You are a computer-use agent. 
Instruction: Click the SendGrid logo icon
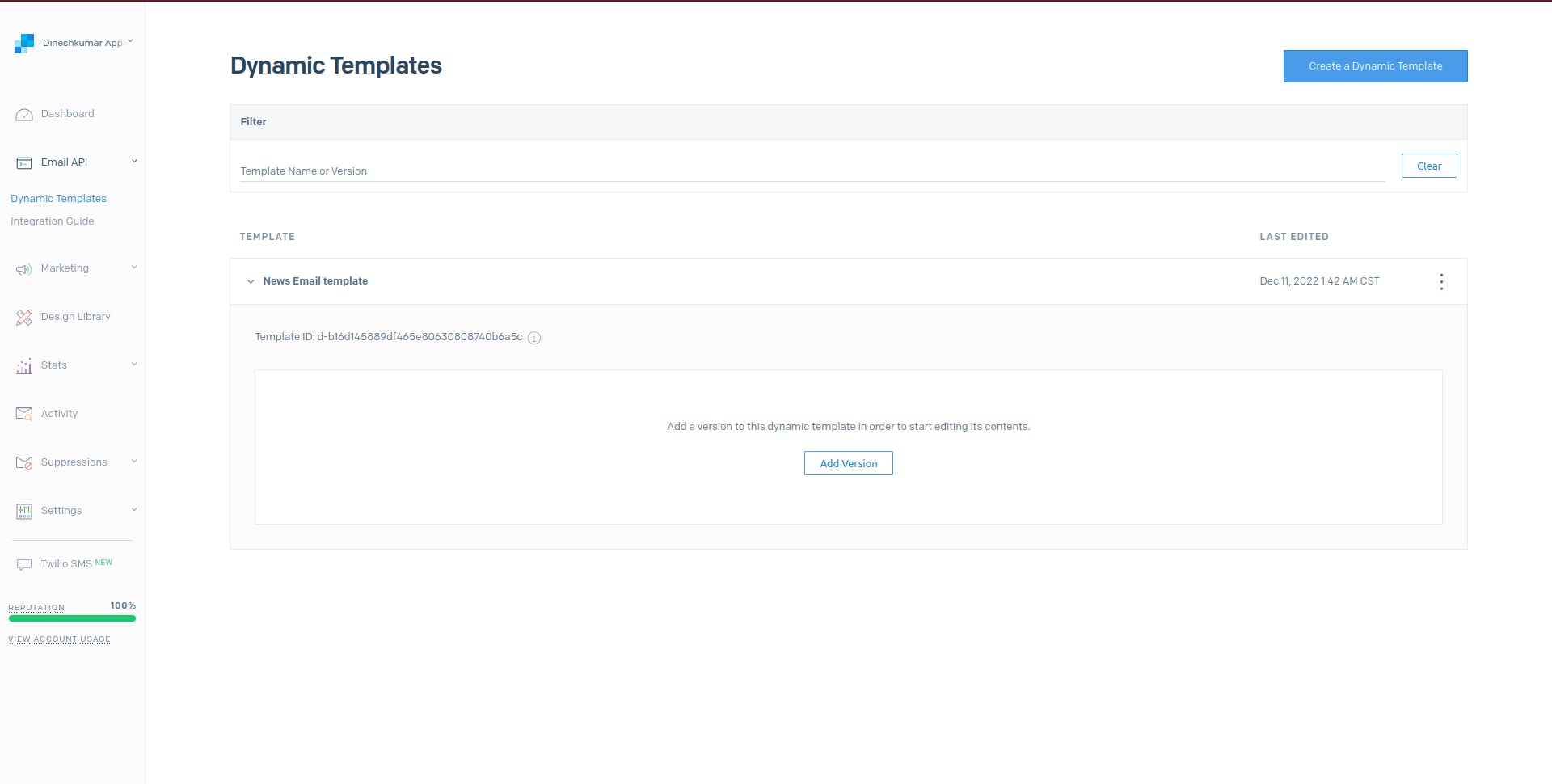click(x=24, y=44)
